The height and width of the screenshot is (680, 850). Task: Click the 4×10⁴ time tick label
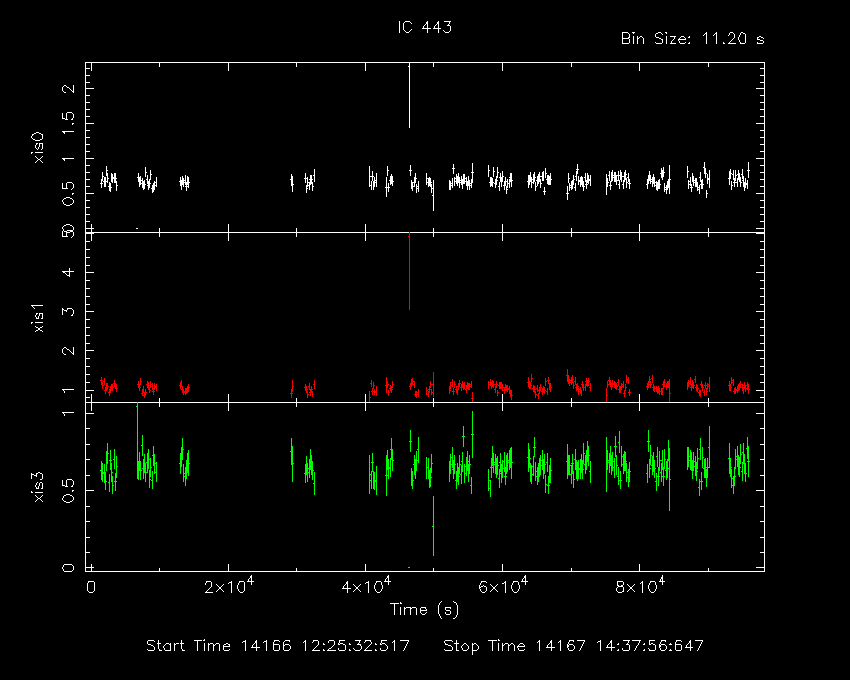pos(366,586)
